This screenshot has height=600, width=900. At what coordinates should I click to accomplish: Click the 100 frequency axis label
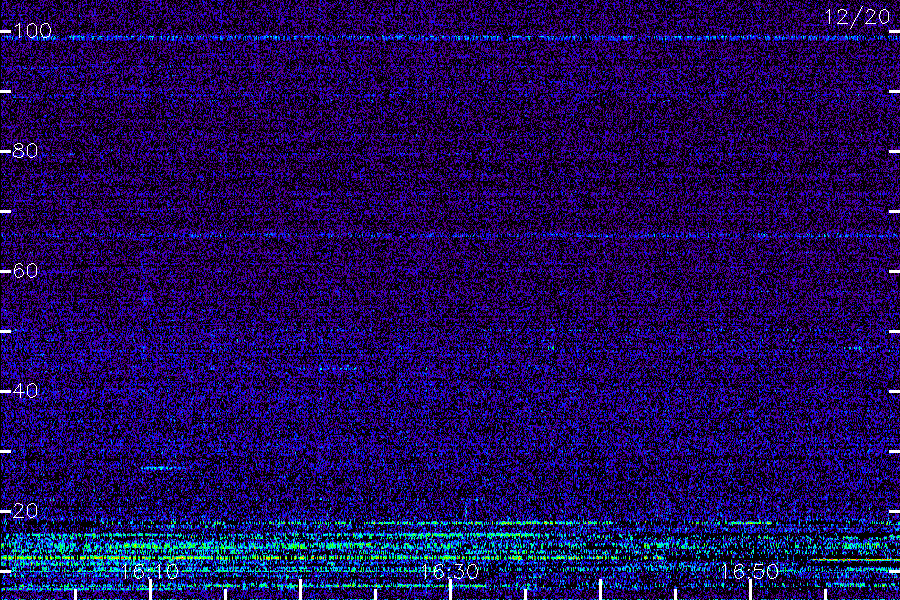33,30
